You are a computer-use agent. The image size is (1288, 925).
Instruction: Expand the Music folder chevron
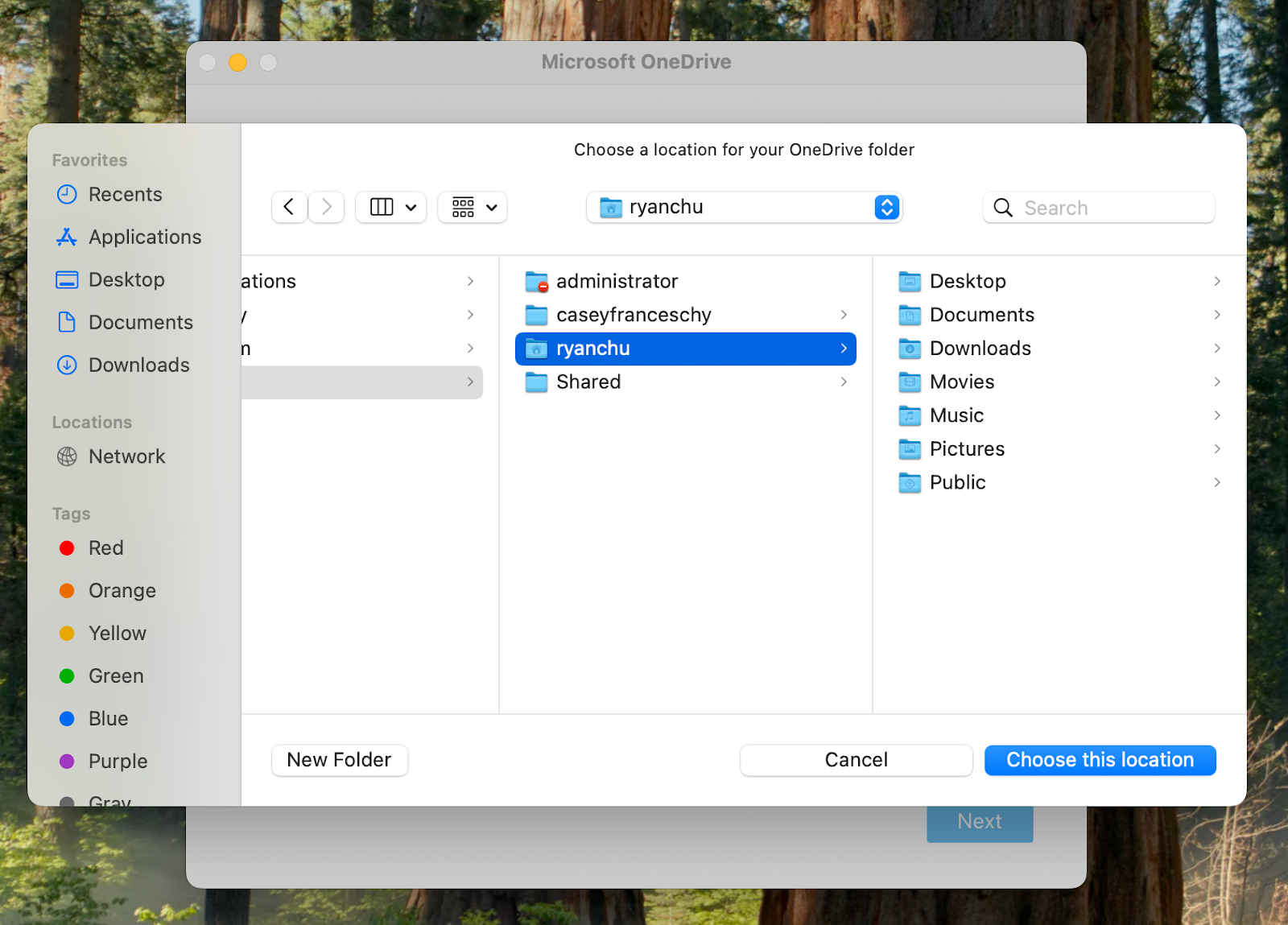[1217, 415]
